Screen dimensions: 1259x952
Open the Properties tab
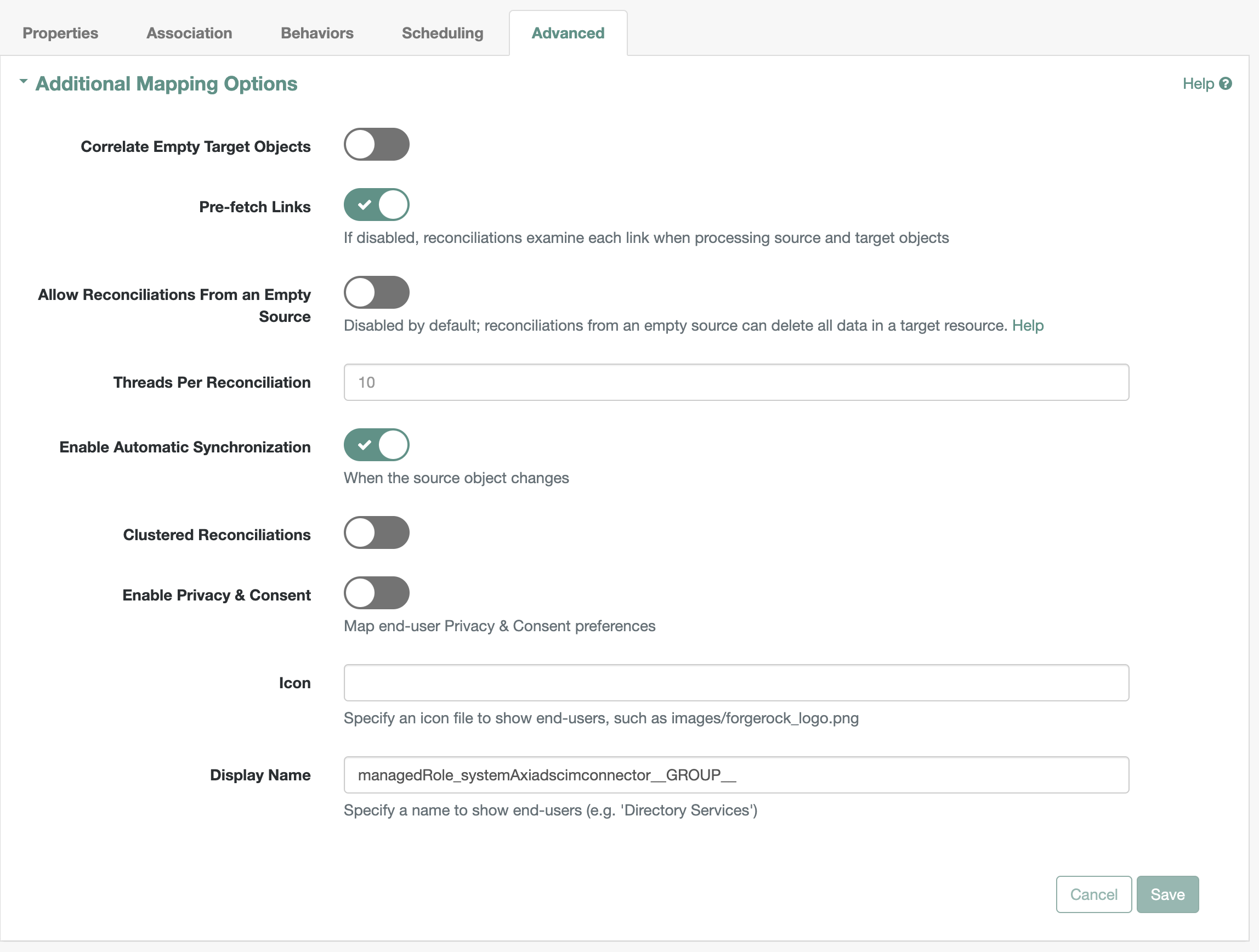(60, 33)
